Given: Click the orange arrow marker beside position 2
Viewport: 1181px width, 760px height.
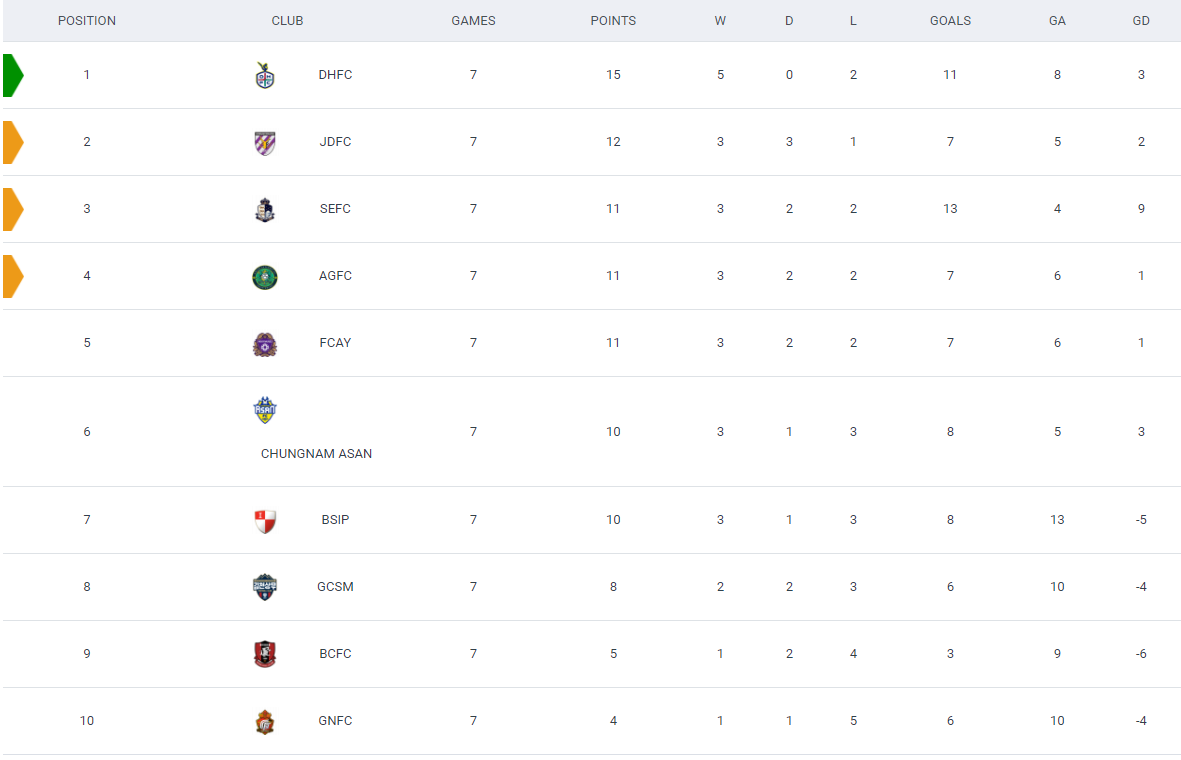Looking at the screenshot, I should [14, 142].
